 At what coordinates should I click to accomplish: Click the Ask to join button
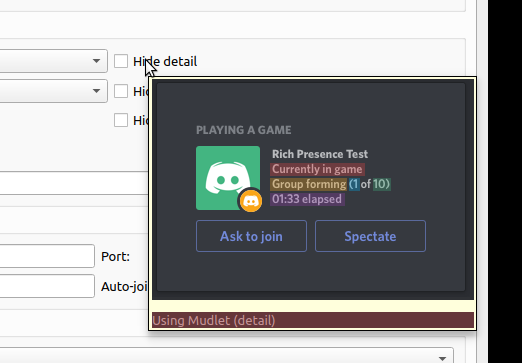(x=251, y=236)
